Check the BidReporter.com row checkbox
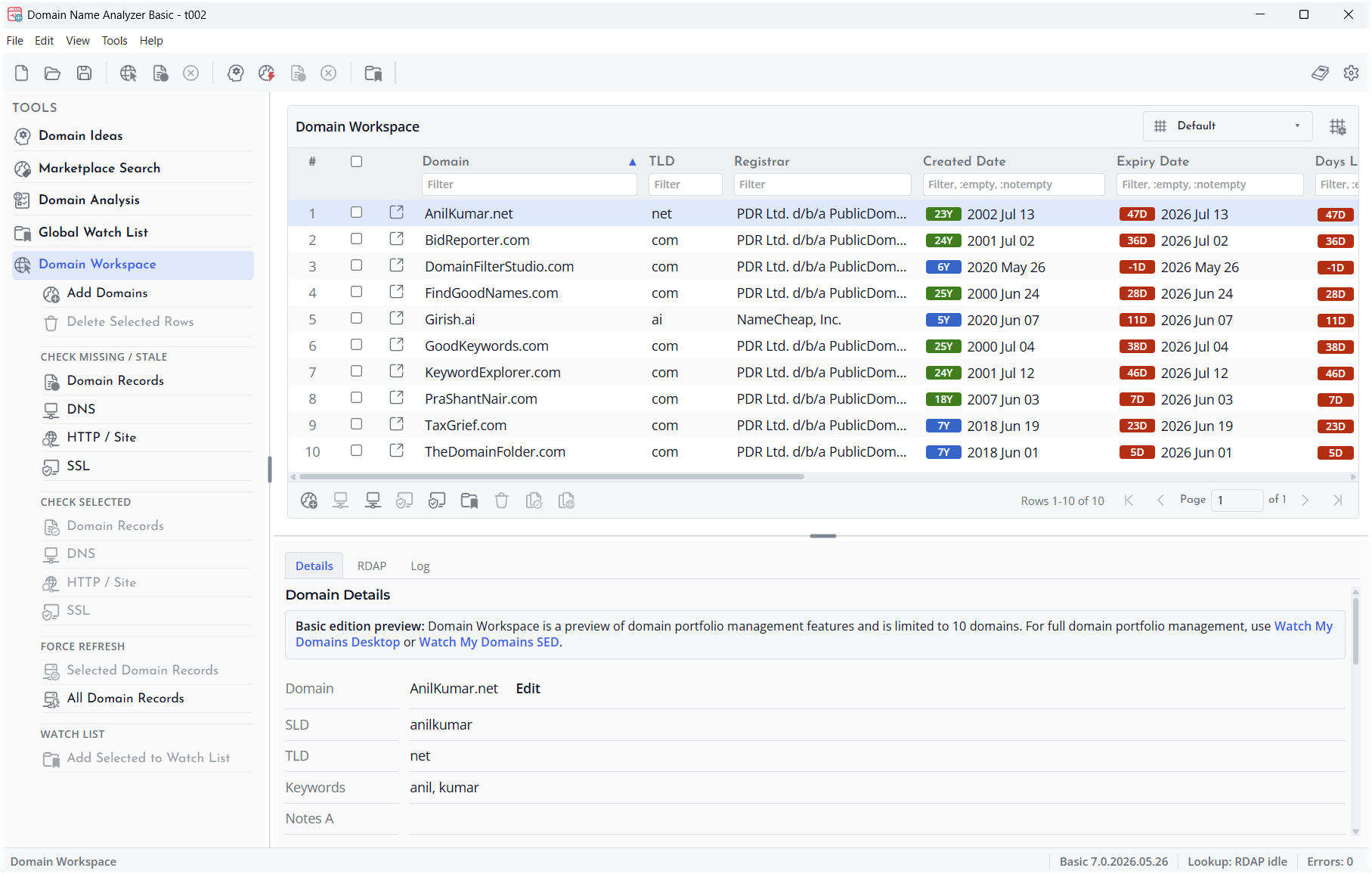 click(357, 239)
